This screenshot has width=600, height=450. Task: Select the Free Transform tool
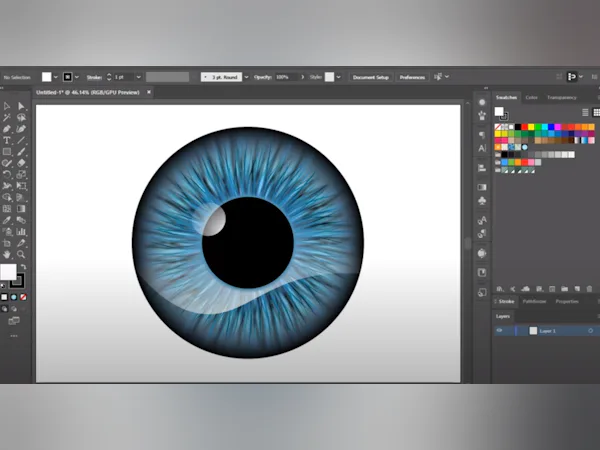(21, 186)
